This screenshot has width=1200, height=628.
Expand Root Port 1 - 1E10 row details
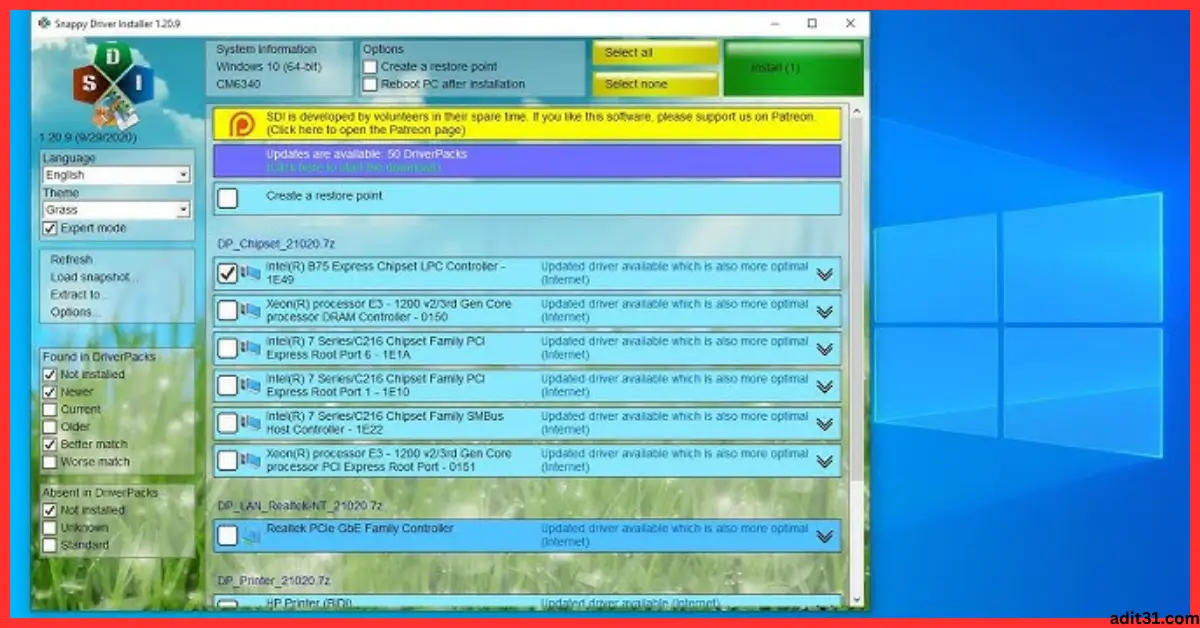point(825,385)
